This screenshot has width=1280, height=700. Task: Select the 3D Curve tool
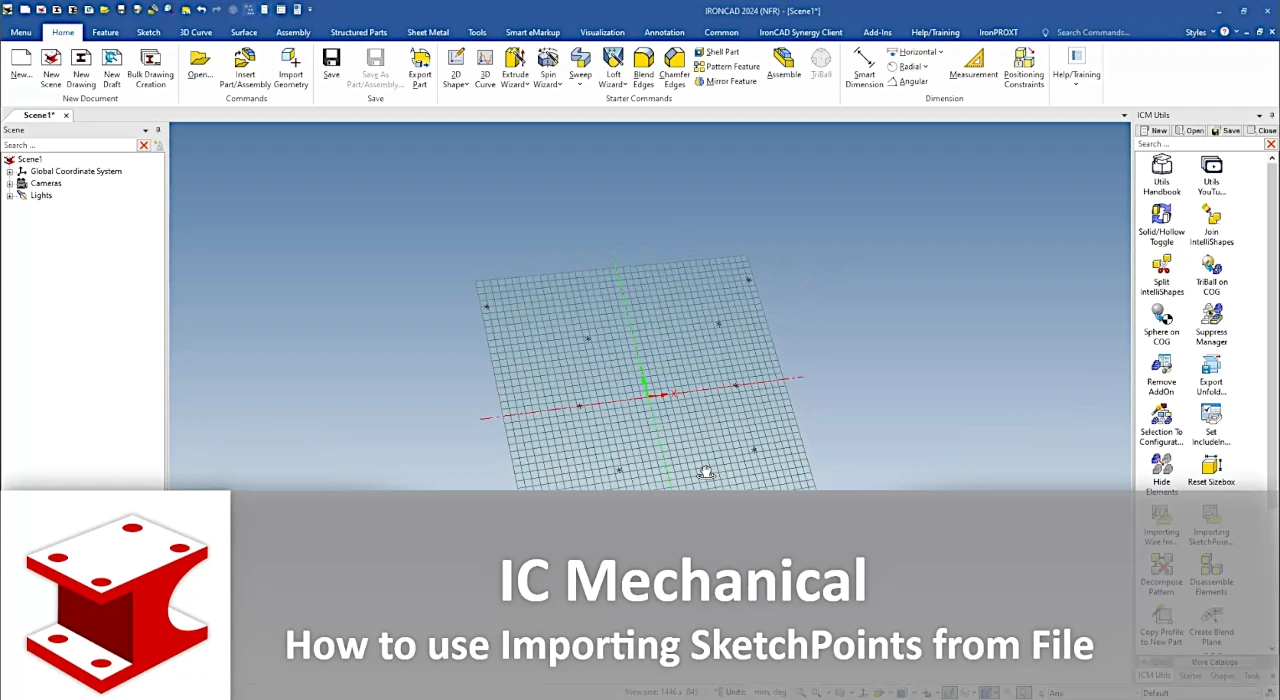pyautogui.click(x=485, y=68)
